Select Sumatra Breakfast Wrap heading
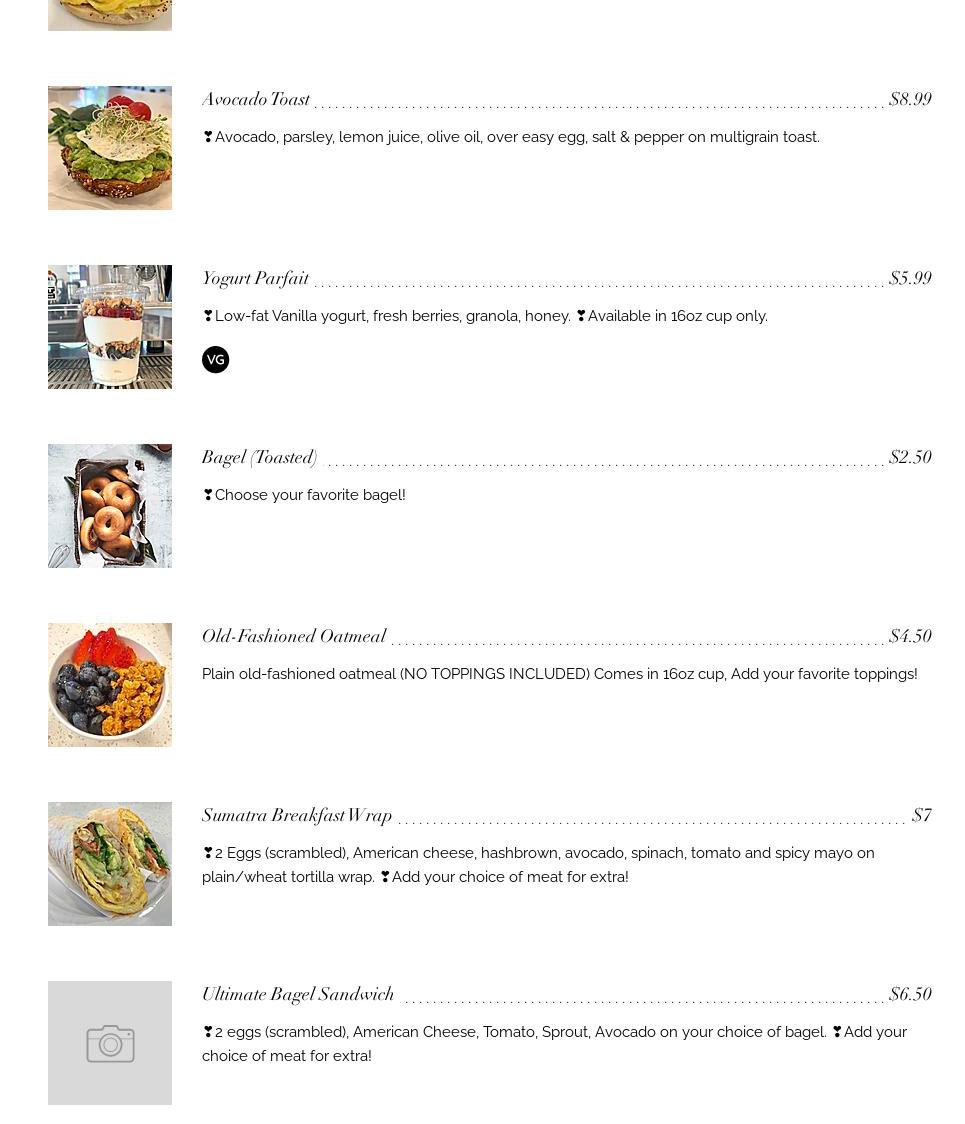The height and width of the screenshot is (1124, 965). pos(297,815)
